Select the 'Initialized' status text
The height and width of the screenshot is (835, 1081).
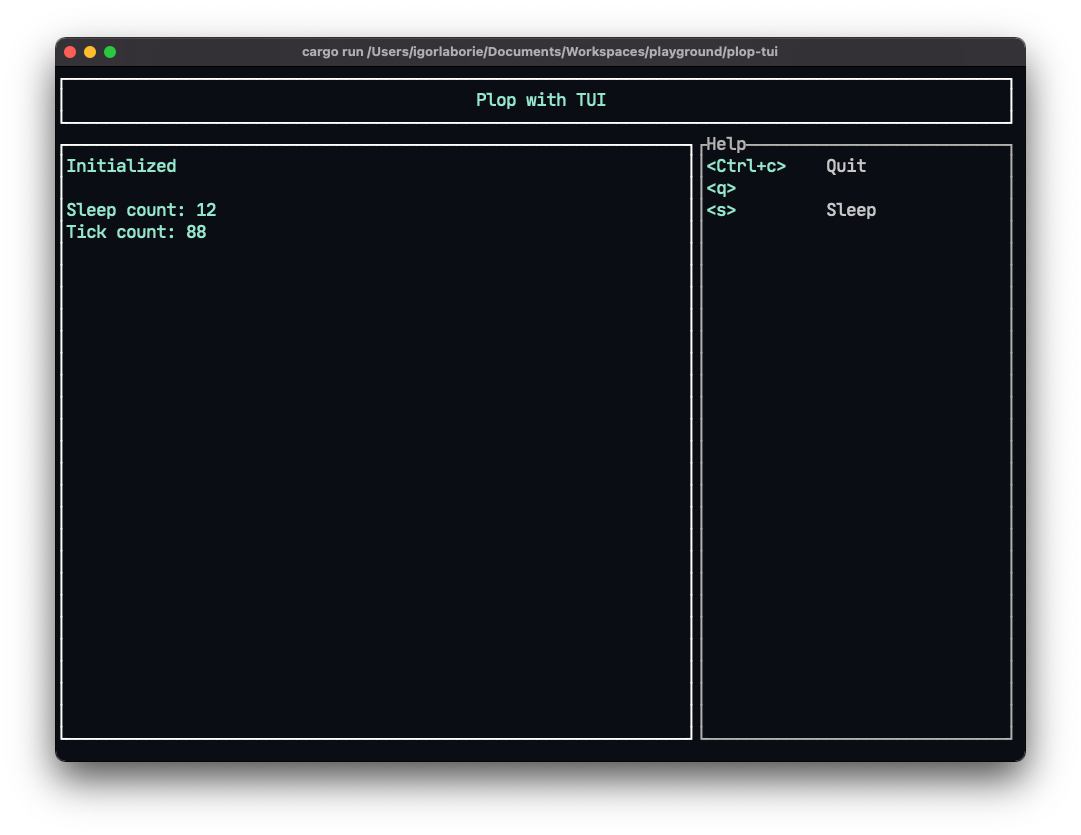coord(121,166)
